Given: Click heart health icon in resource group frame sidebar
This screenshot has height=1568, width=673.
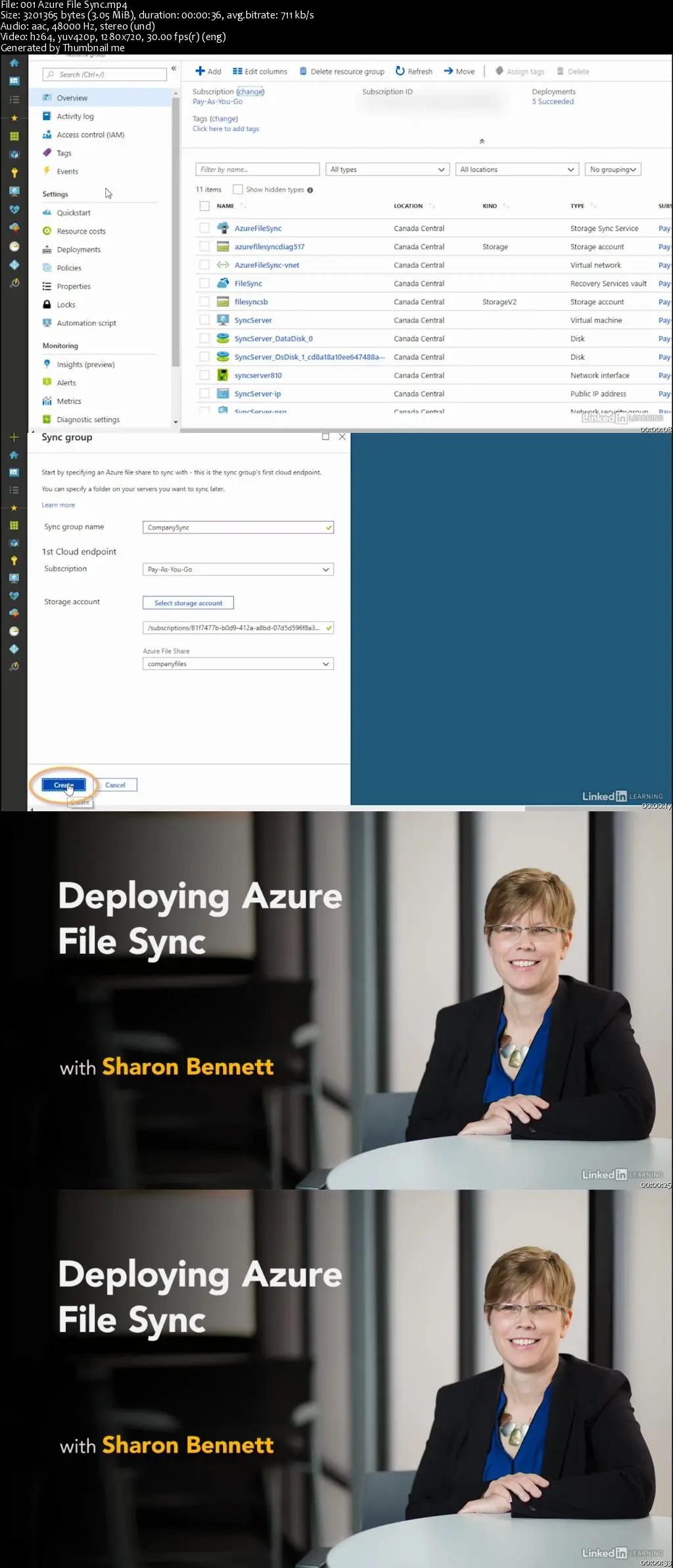Looking at the screenshot, I should click(14, 210).
